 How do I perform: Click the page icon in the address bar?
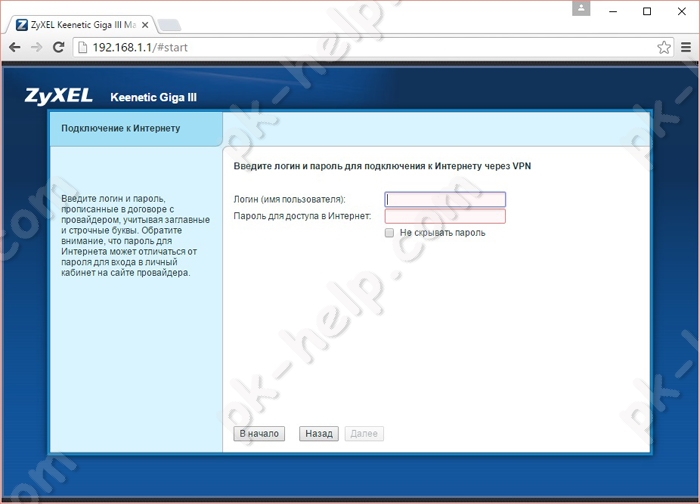(83, 47)
